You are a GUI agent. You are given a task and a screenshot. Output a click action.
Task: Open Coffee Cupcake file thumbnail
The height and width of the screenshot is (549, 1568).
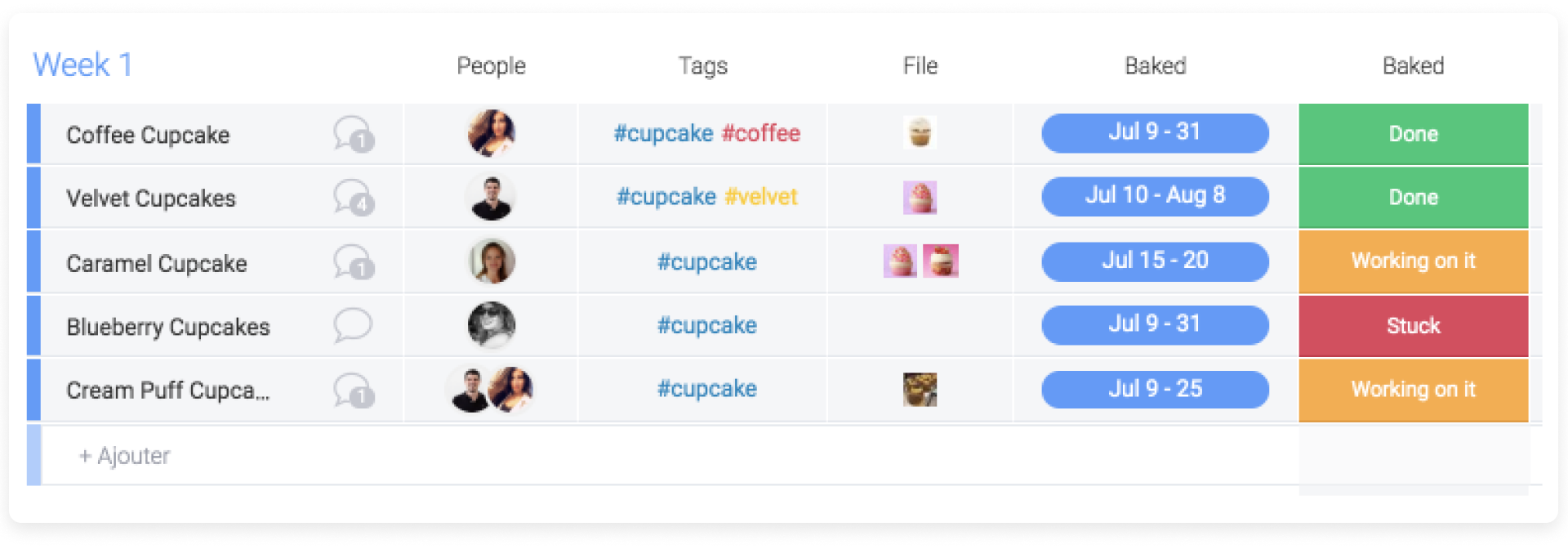pos(920,132)
